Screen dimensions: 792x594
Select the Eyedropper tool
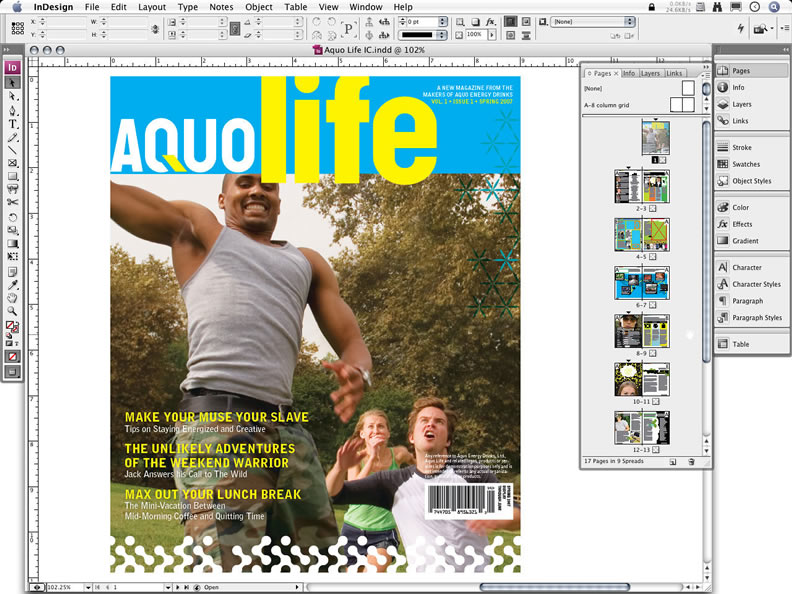tap(13, 285)
